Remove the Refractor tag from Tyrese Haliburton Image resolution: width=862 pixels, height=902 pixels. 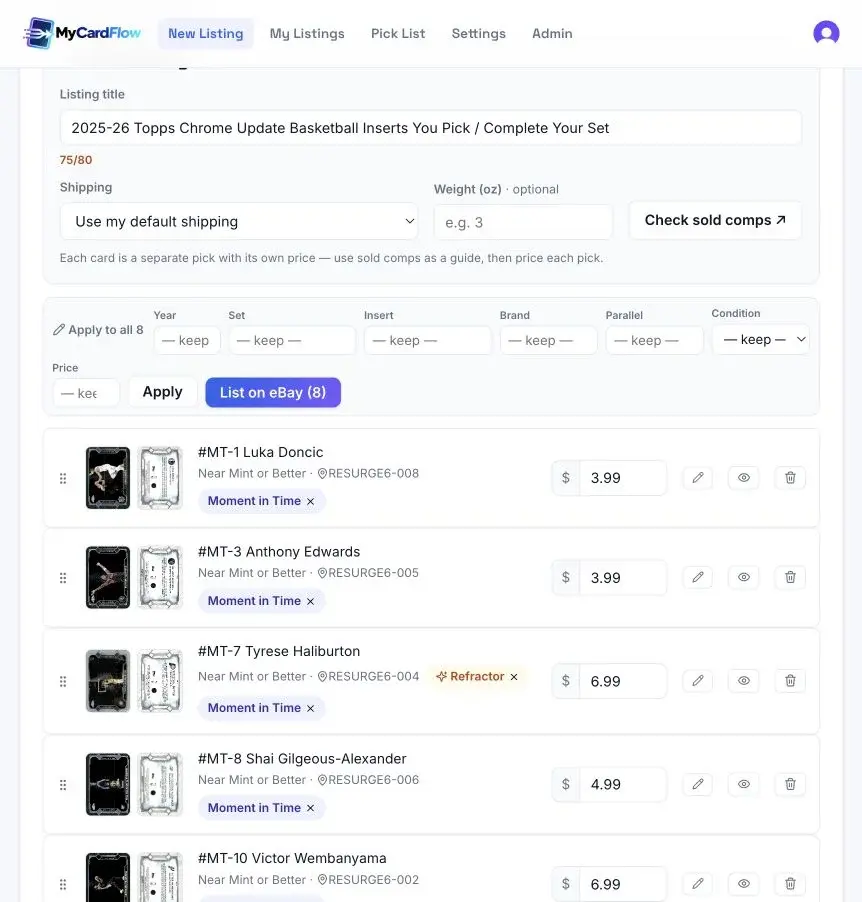[514, 676]
